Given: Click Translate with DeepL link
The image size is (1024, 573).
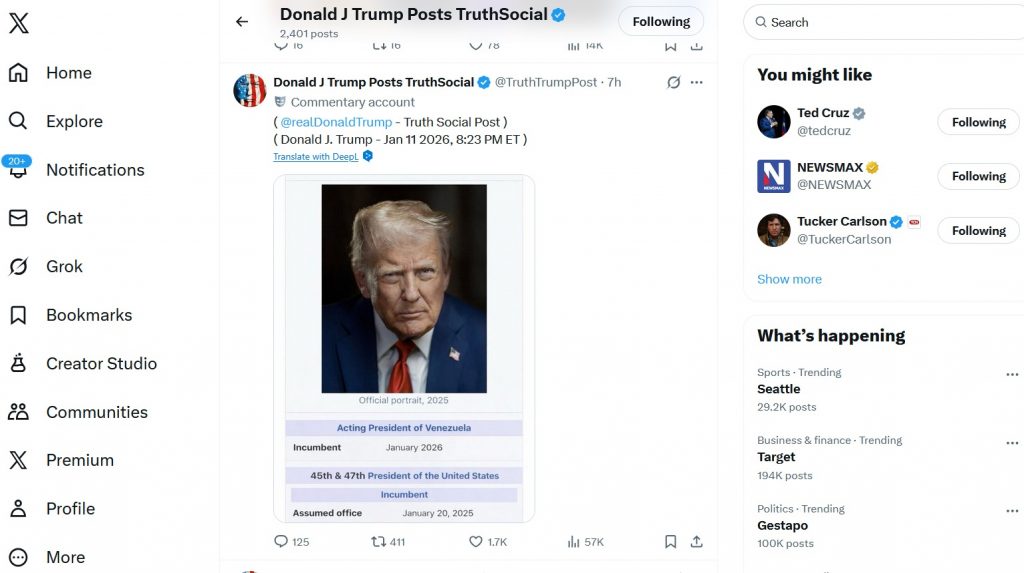Looking at the screenshot, I should [x=316, y=157].
